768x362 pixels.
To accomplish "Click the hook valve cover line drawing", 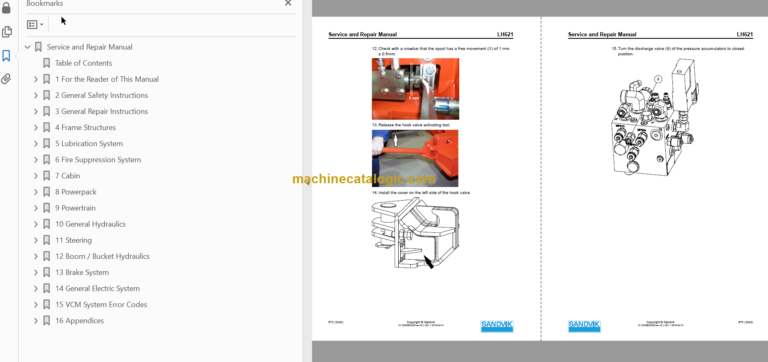I will tap(416, 234).
